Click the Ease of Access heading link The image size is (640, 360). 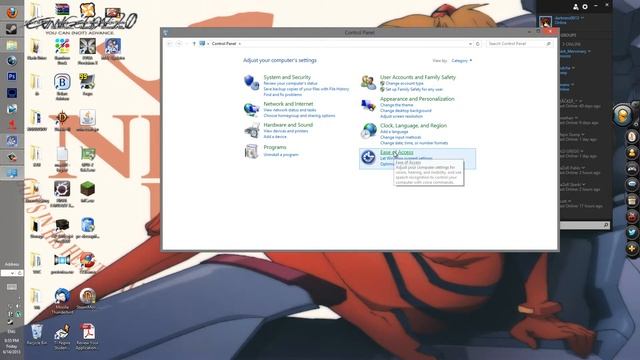point(396,152)
